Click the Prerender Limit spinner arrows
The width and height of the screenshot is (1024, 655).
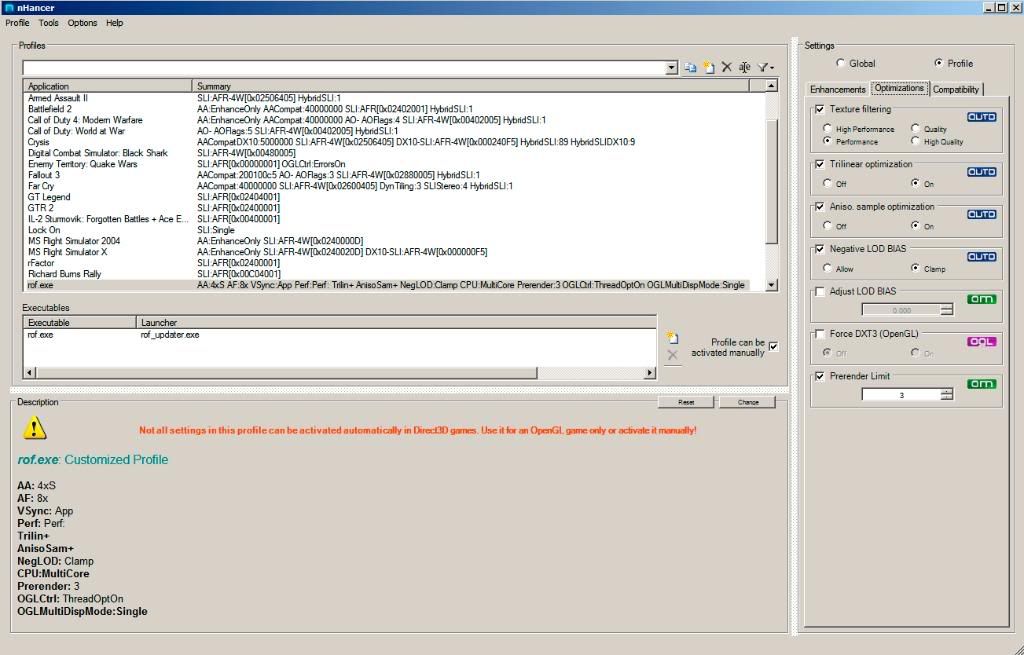pyautogui.click(x=947, y=394)
